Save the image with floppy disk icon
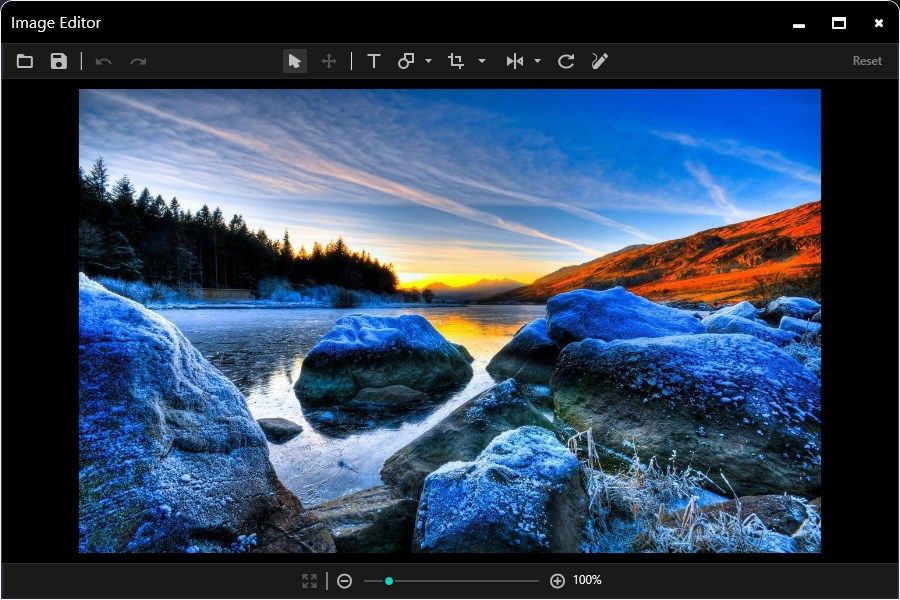900x600 pixels. point(59,61)
